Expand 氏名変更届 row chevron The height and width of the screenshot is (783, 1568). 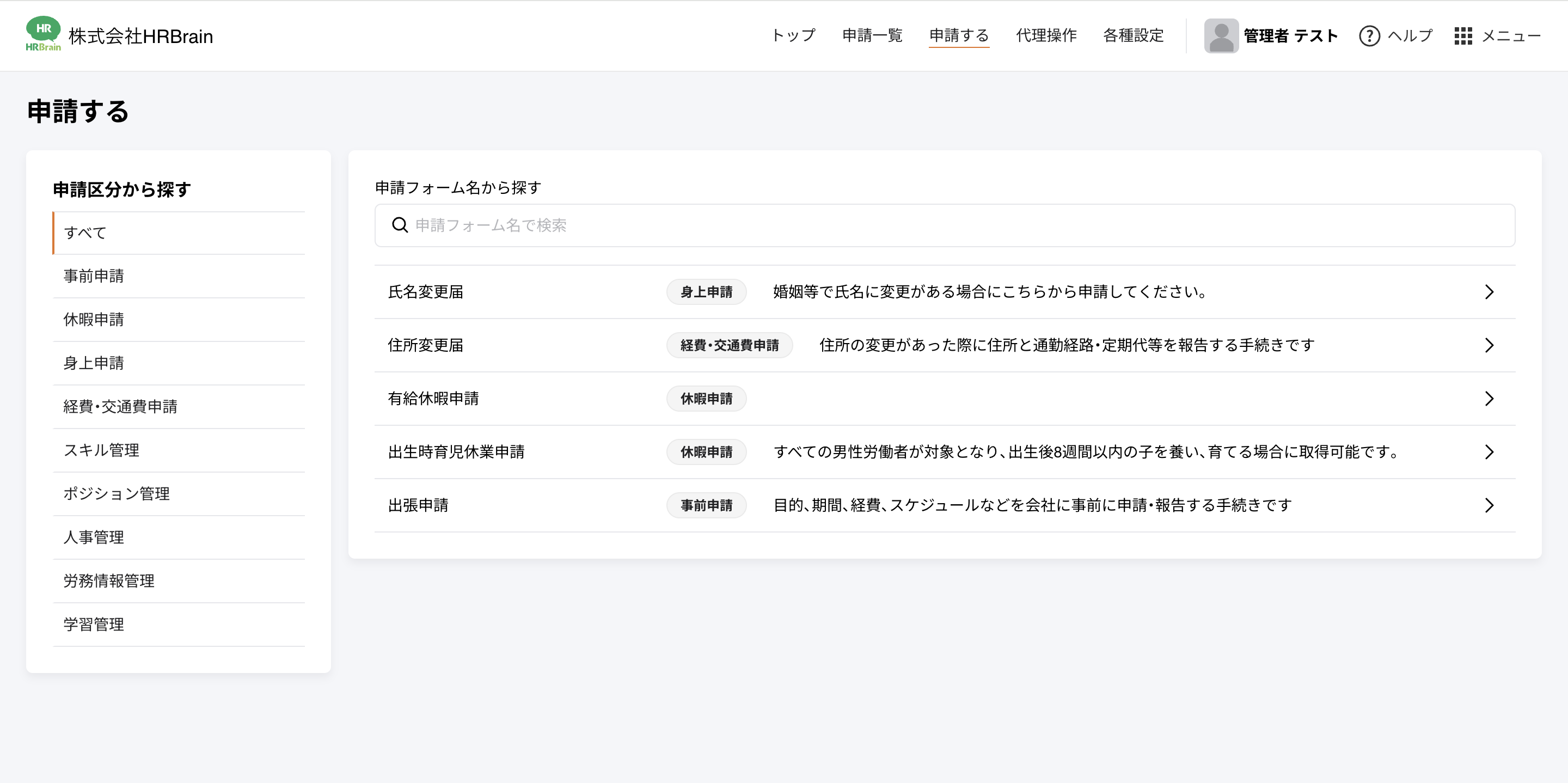(1489, 292)
